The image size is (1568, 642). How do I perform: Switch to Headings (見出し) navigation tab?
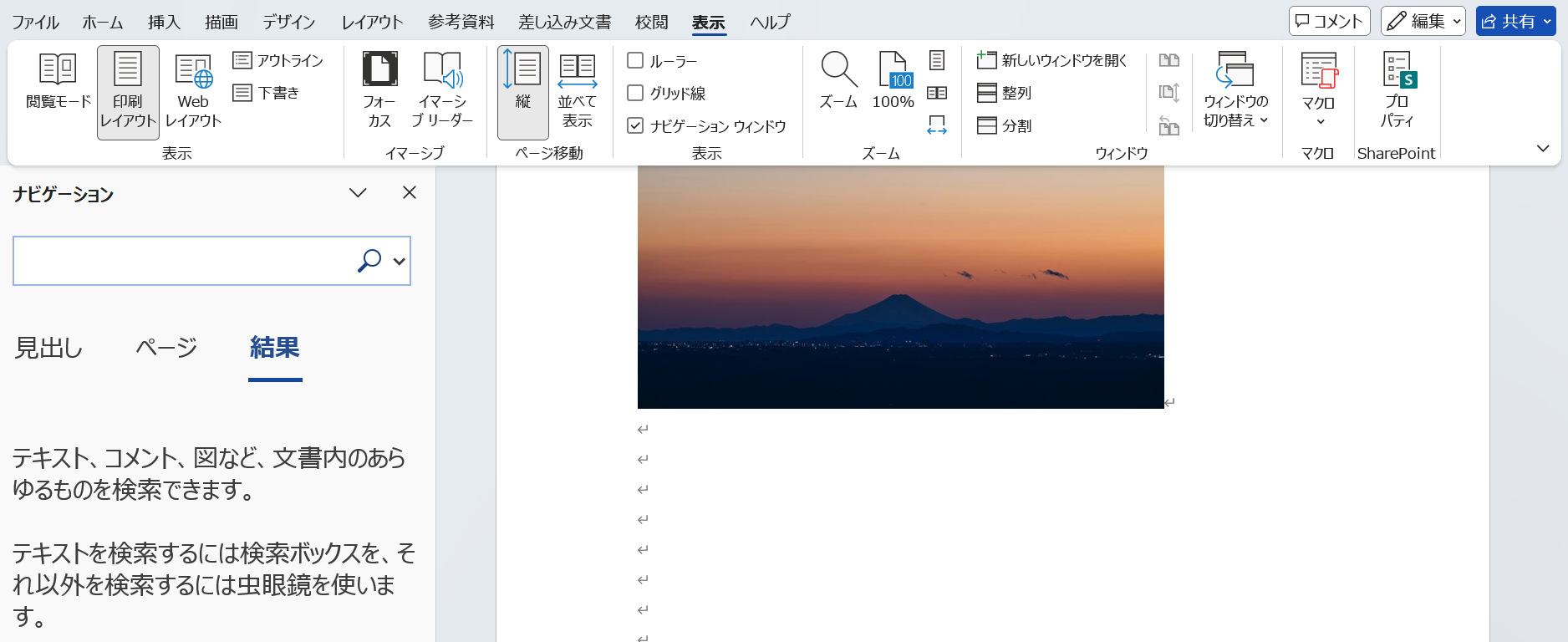(49, 348)
